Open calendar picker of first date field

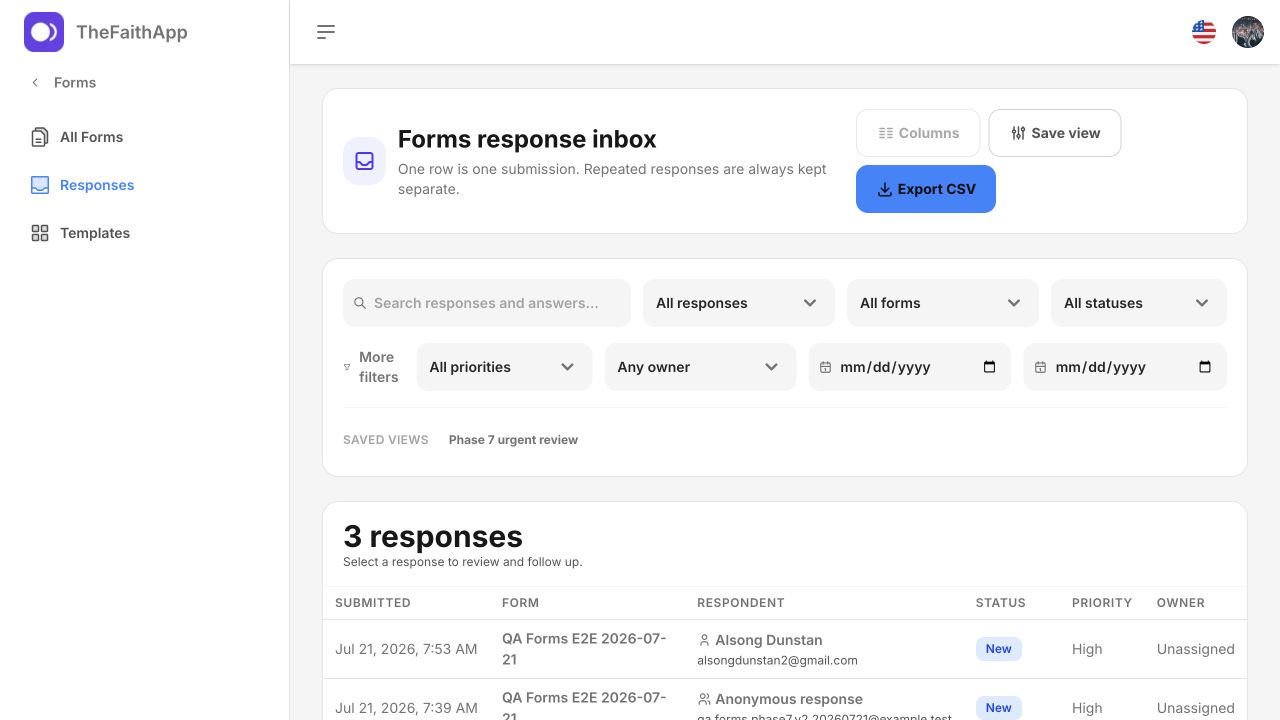pyautogui.click(x=990, y=367)
